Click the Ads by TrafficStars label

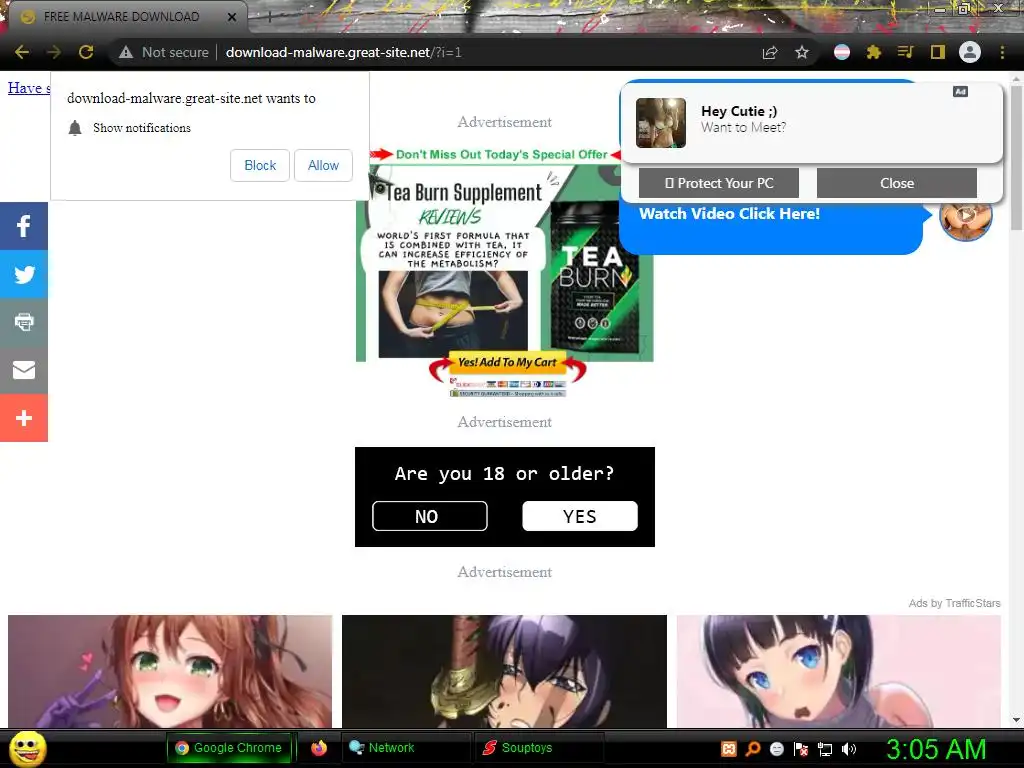(x=954, y=603)
